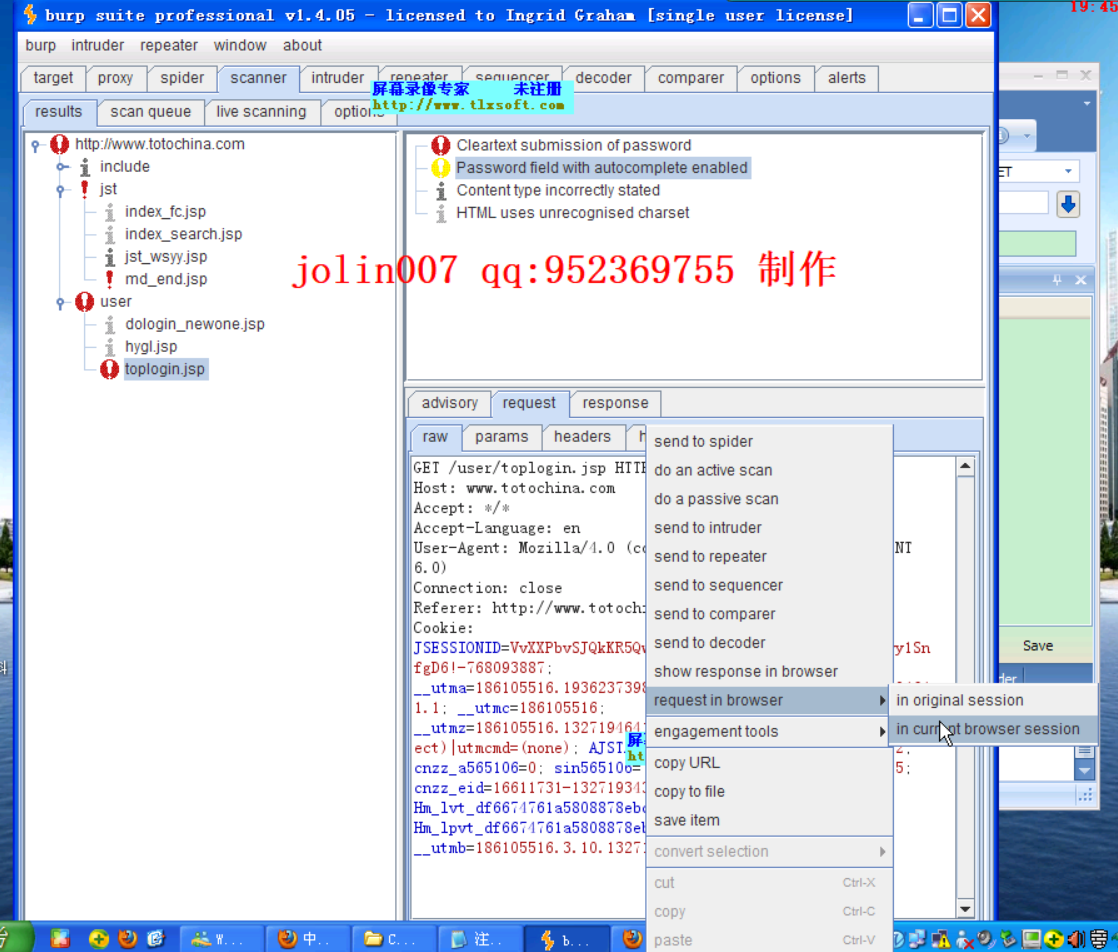Click the blue down arrow button in background window
The width and height of the screenshot is (1118, 952).
pos(1067,205)
